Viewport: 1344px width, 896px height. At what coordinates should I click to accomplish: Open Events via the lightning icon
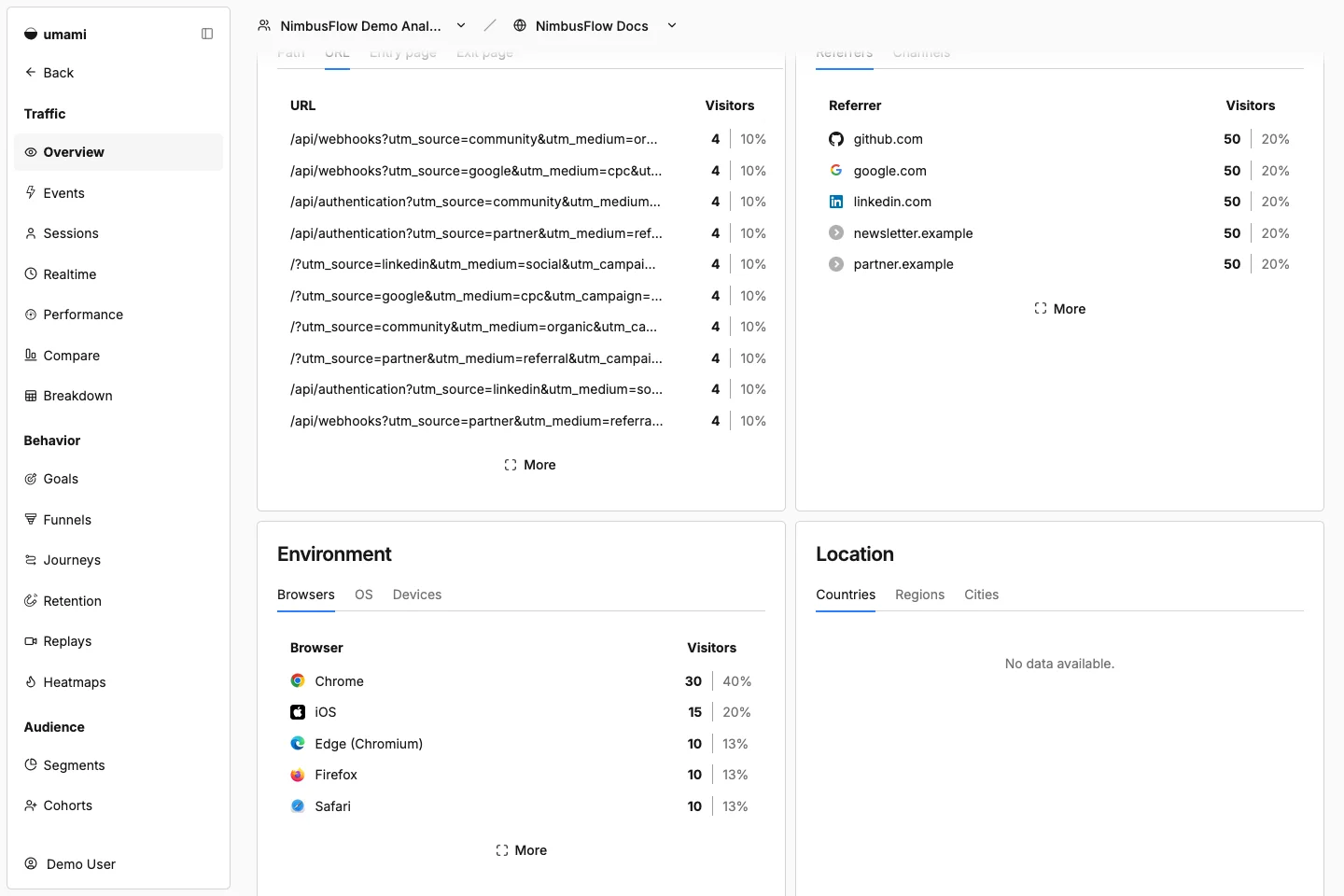click(31, 192)
